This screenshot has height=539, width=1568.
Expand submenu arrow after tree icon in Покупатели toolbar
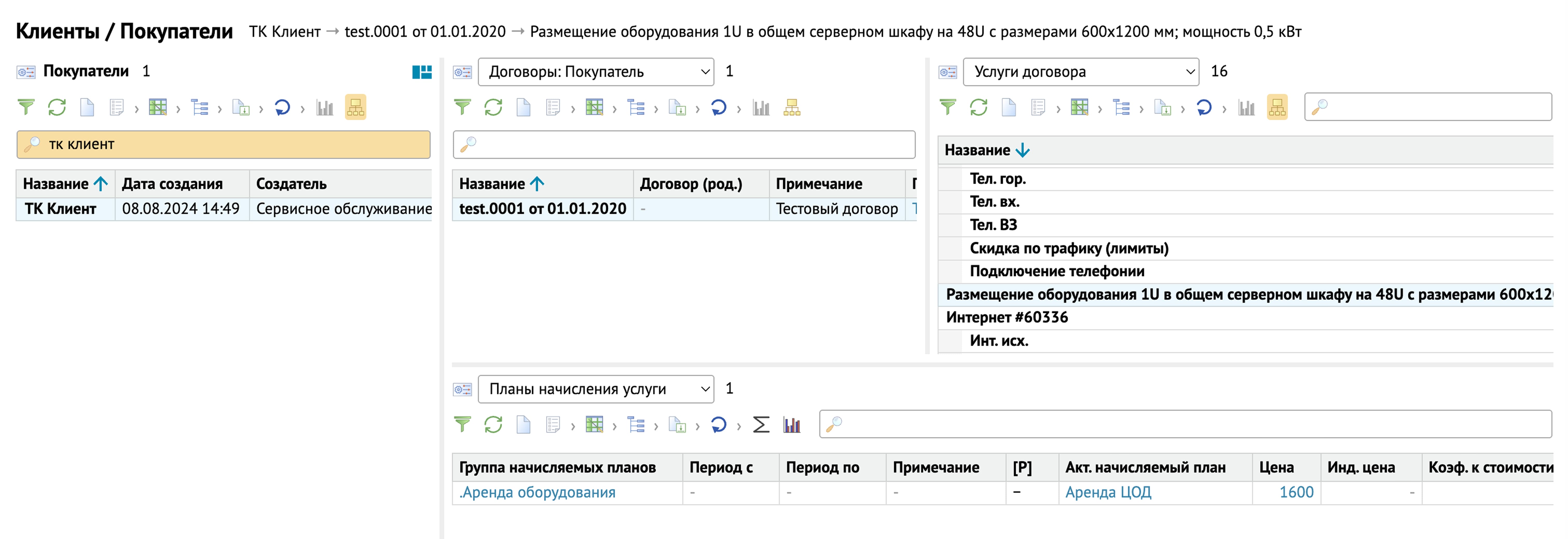(x=220, y=110)
